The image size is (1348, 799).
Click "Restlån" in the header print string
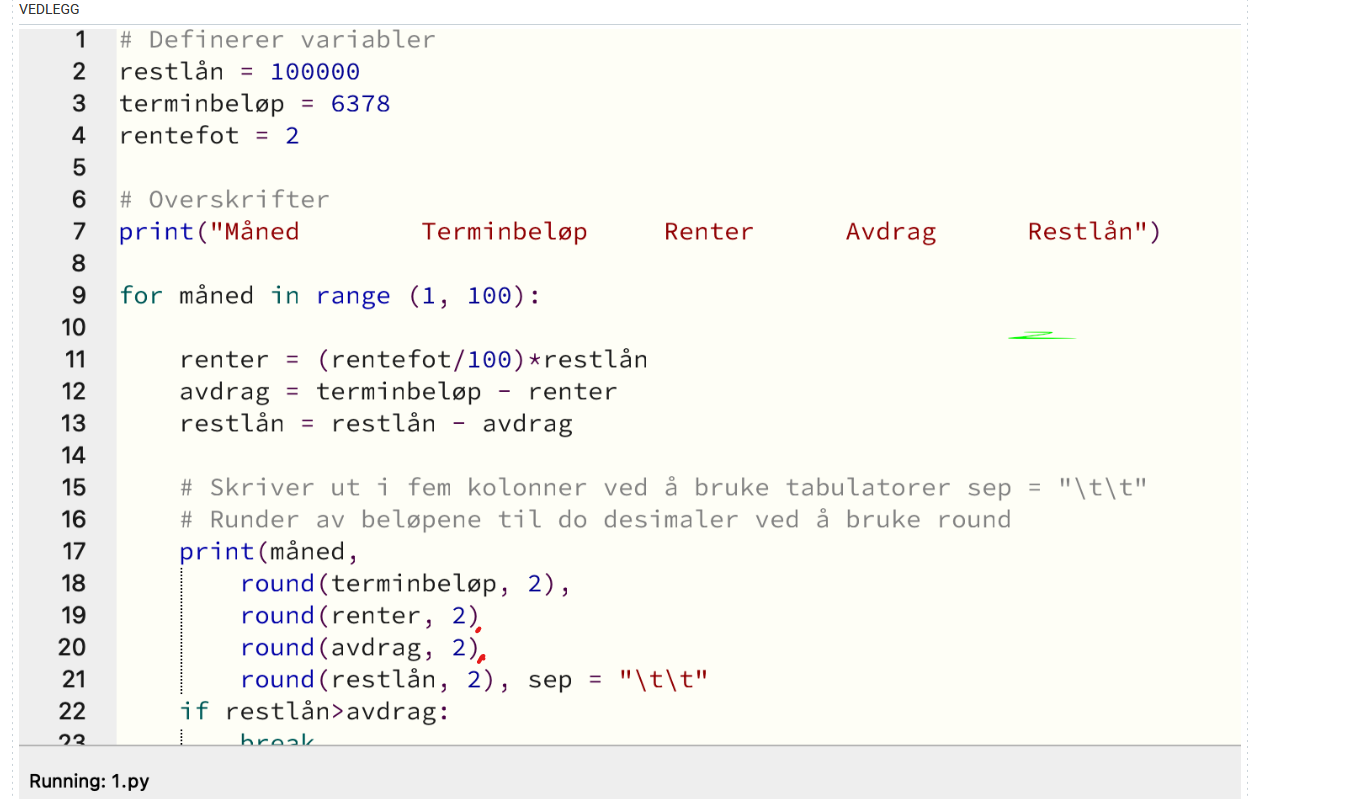tap(1086, 232)
